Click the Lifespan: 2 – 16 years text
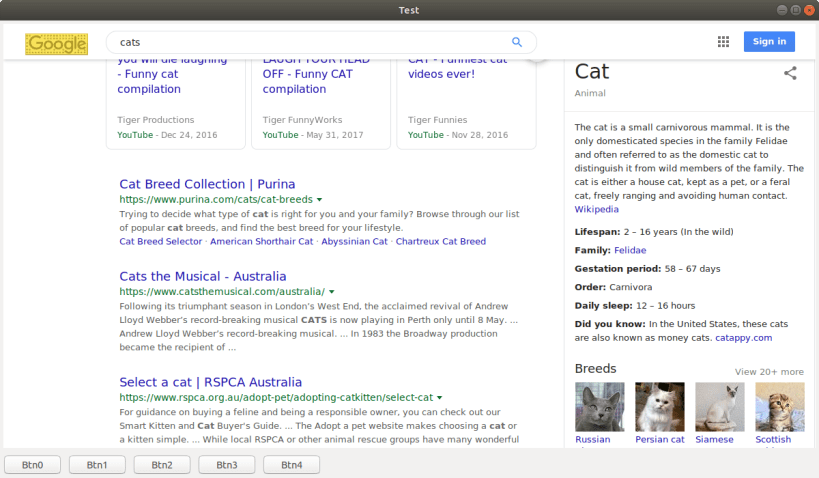The image size is (819, 478). click(x=654, y=232)
